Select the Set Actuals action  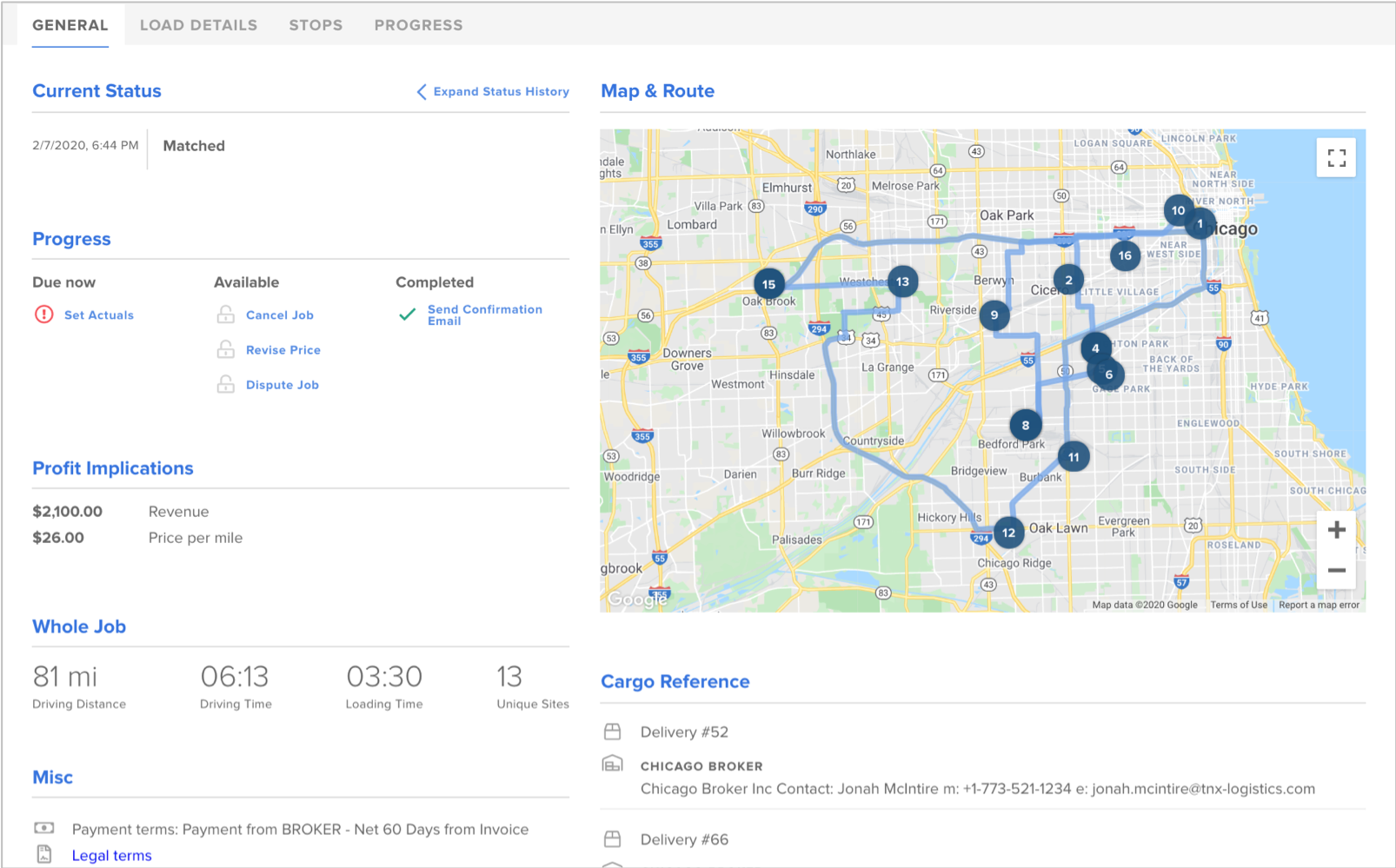point(99,315)
